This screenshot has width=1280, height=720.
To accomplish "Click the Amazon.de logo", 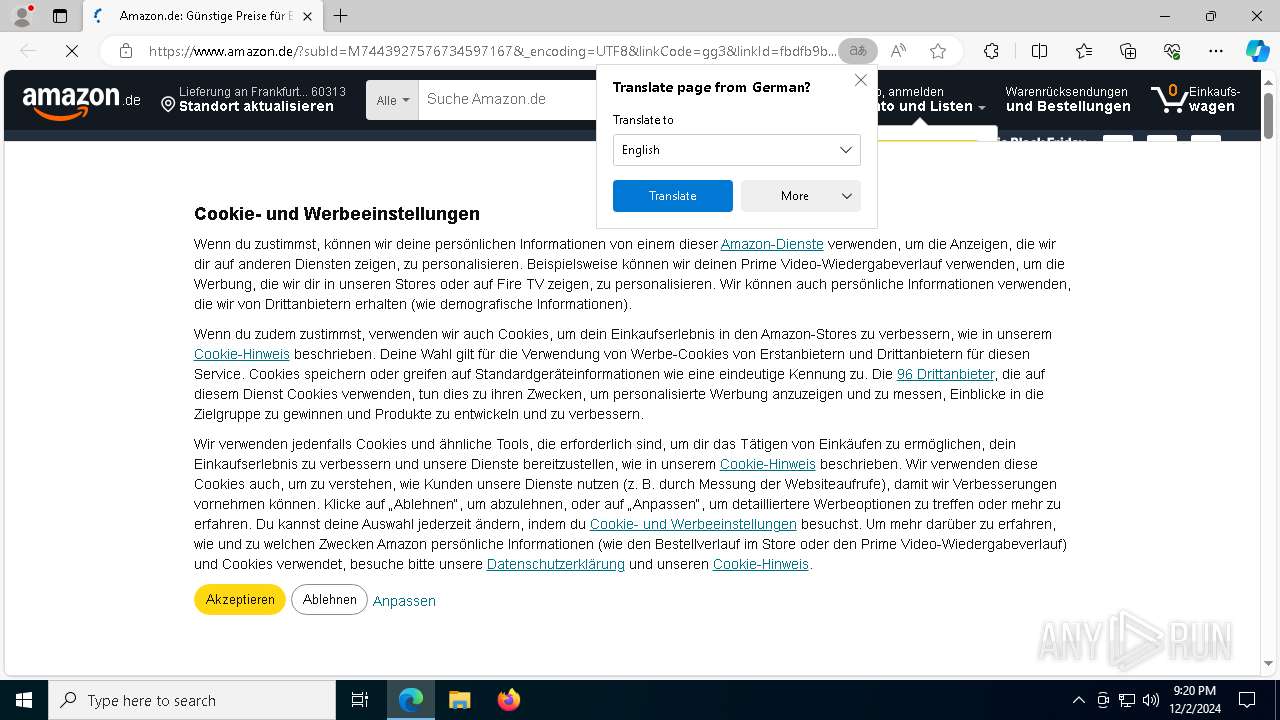I will click(x=81, y=101).
